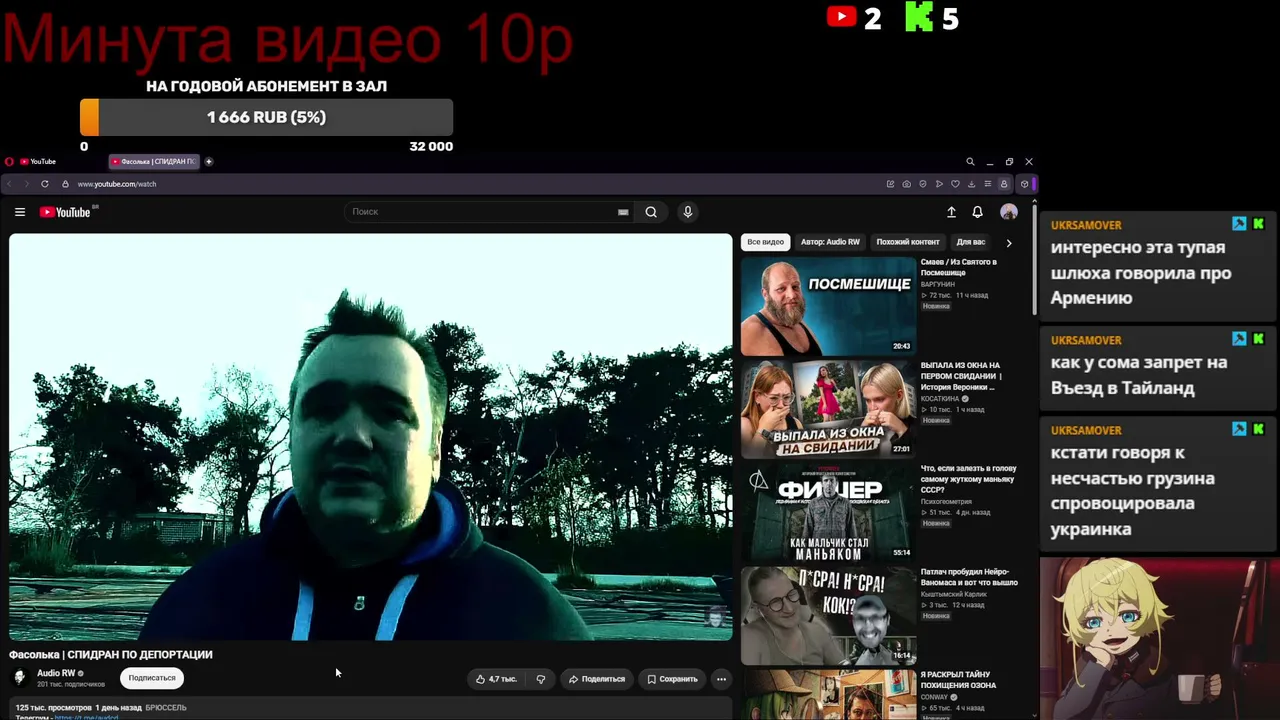1280x720 pixels.
Task: Go to YouTube home via the logo
Action: click(x=65, y=212)
